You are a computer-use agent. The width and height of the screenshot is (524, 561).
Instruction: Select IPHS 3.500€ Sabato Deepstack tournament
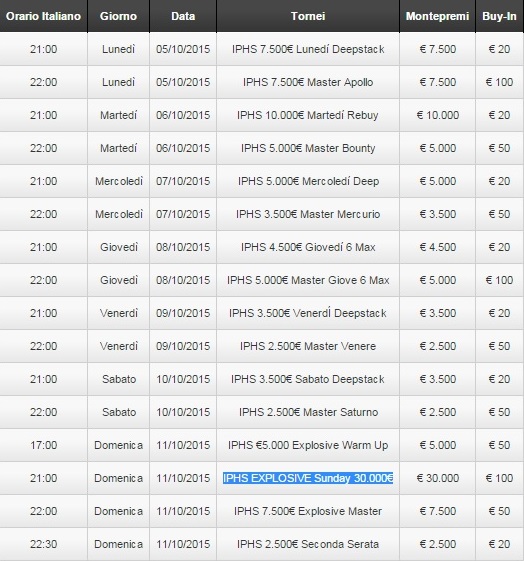[x=308, y=379]
